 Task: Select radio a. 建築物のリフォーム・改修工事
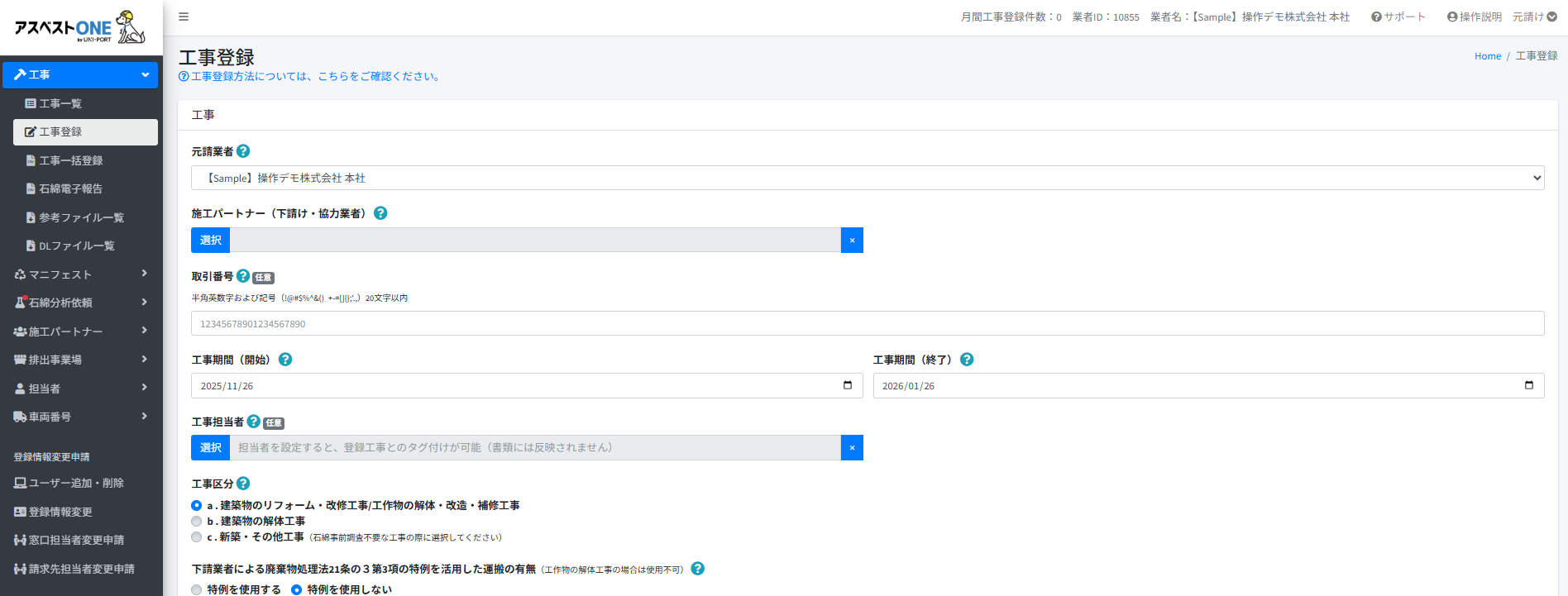pyautogui.click(x=197, y=505)
